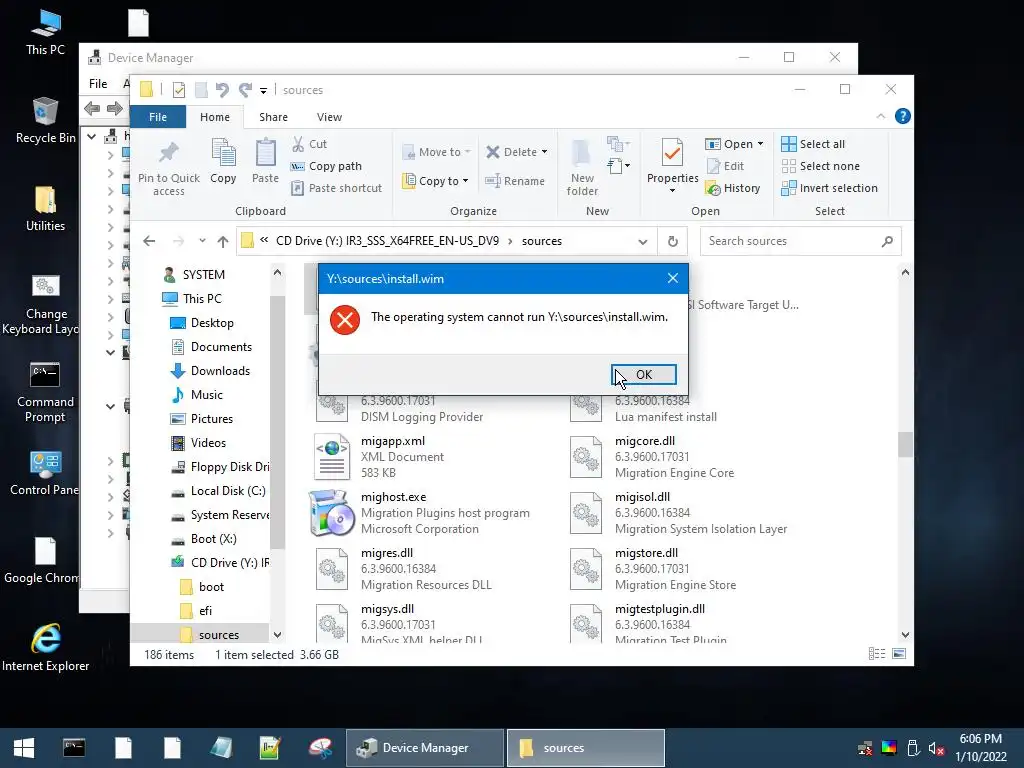Create a New folder

[582, 167]
